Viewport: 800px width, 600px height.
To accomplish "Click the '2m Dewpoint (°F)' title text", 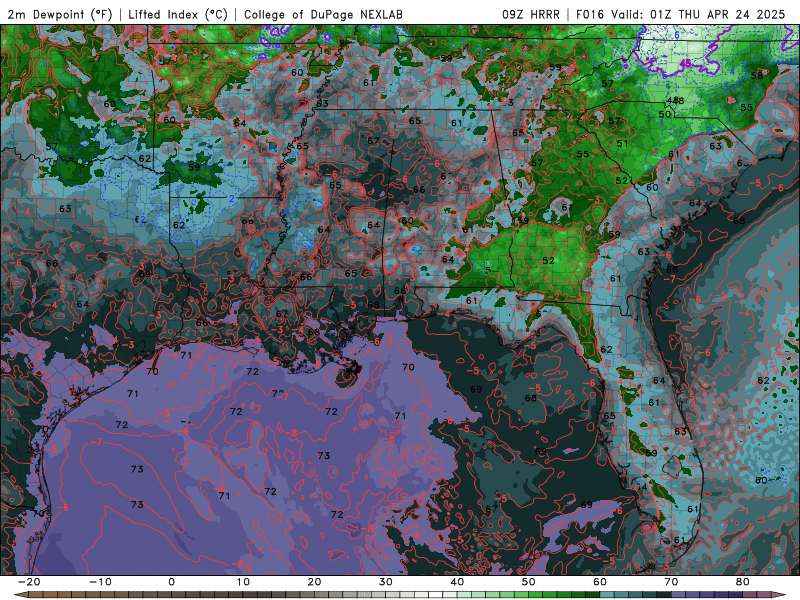I will pos(59,14).
